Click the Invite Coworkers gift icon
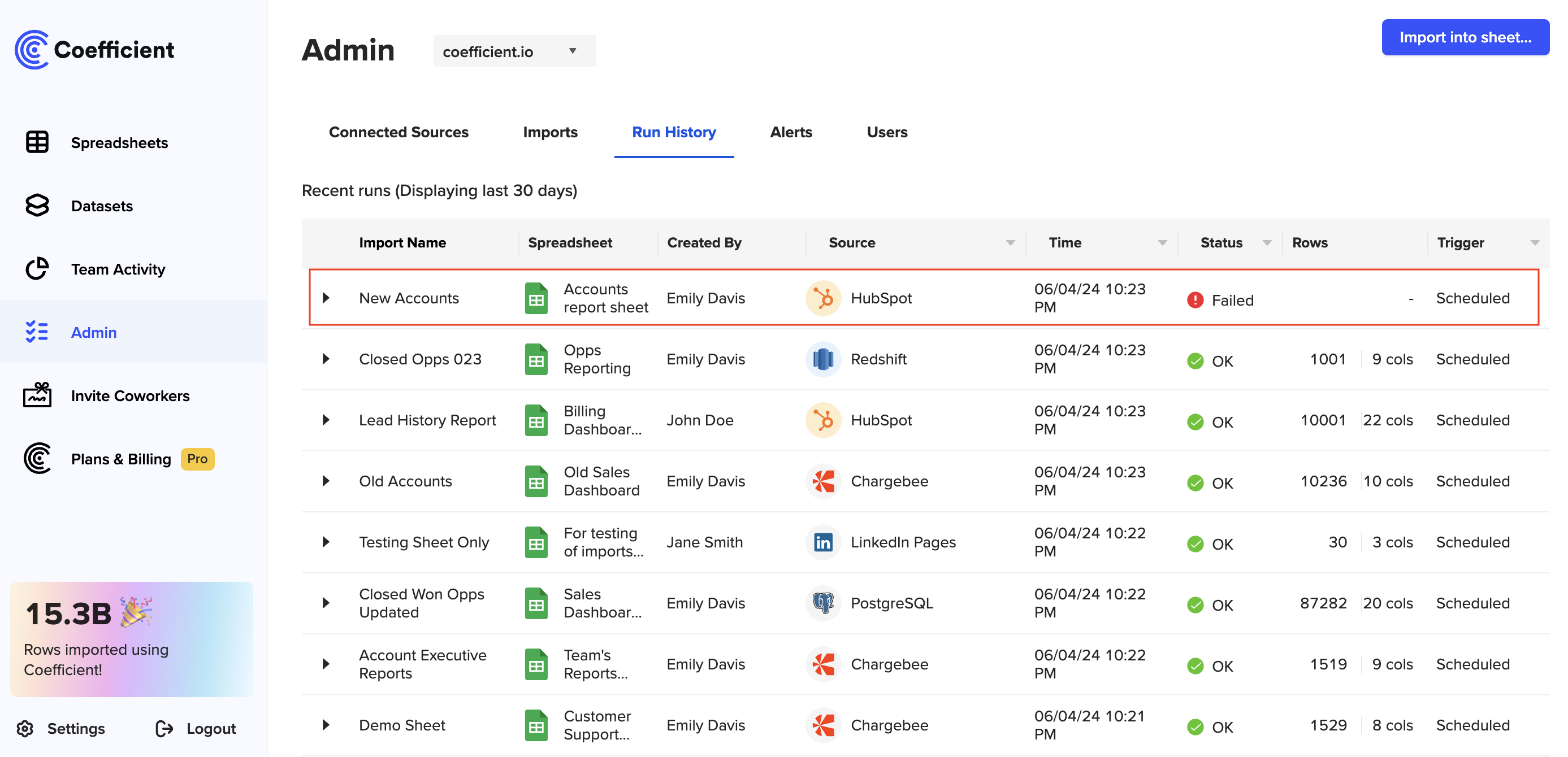This screenshot has width=1568, height=757. pos(37,395)
